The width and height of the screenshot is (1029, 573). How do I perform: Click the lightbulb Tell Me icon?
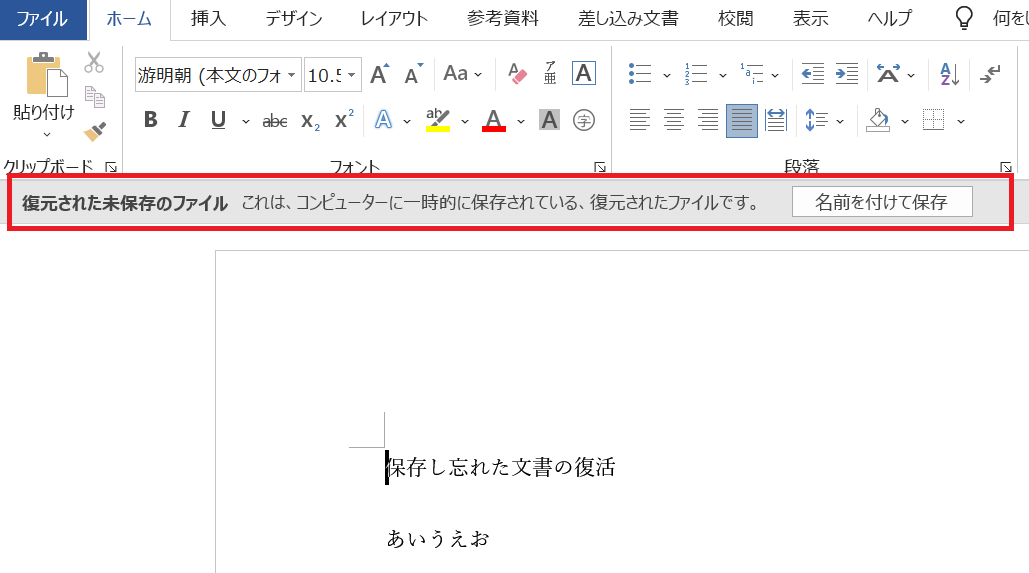(x=963, y=18)
